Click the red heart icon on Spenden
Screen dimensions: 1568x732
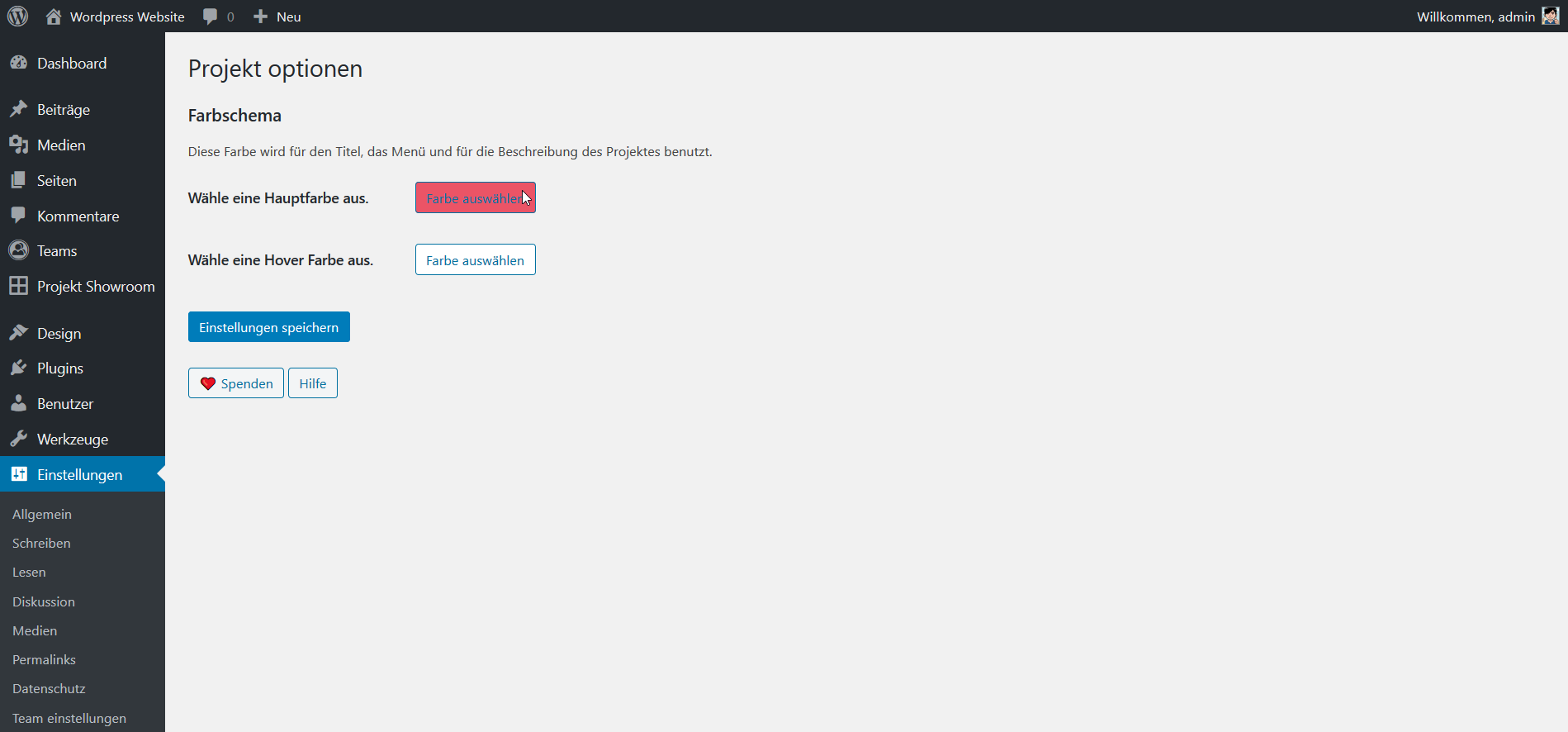[x=208, y=383]
